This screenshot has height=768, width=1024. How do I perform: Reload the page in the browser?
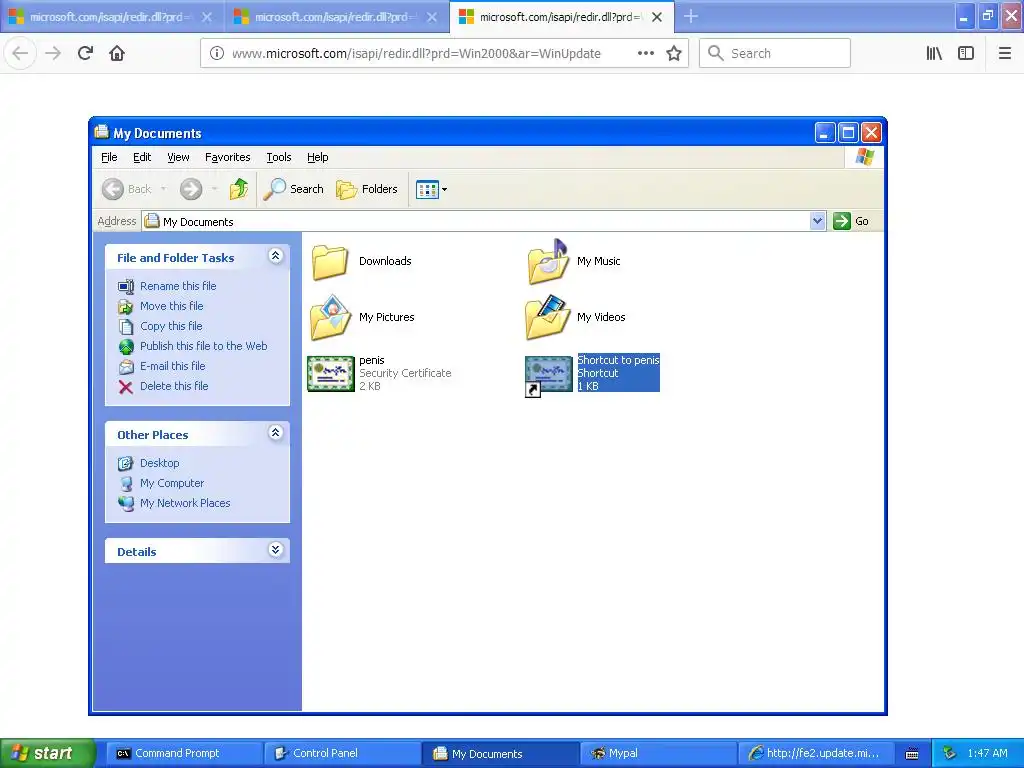(85, 54)
